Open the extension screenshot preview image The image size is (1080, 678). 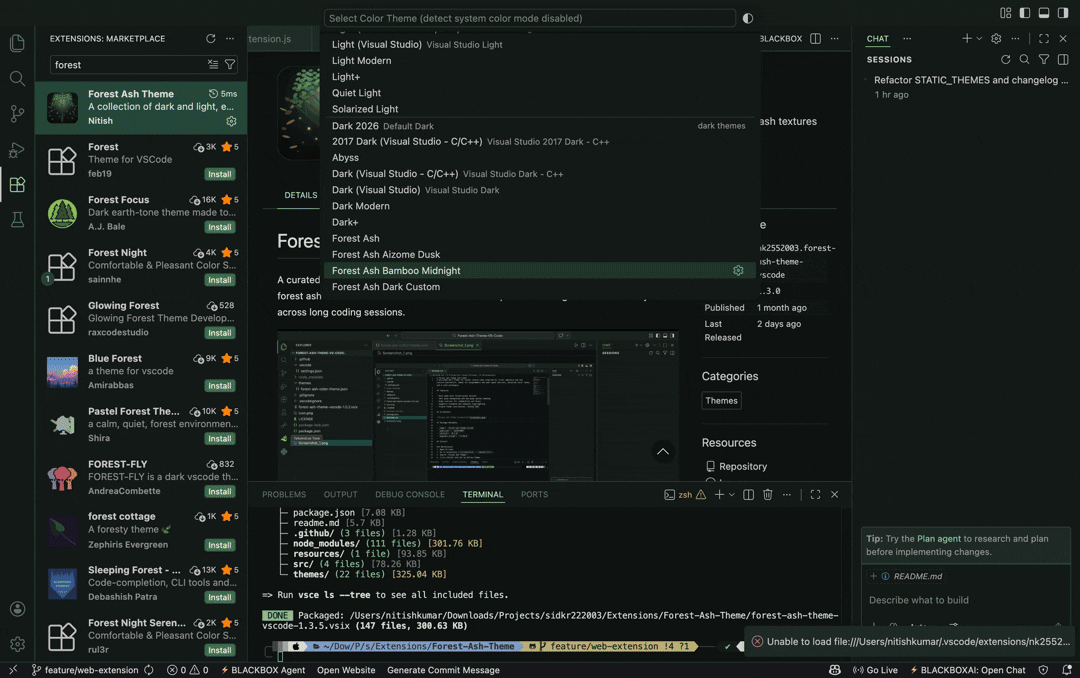pyautogui.click(x=477, y=406)
